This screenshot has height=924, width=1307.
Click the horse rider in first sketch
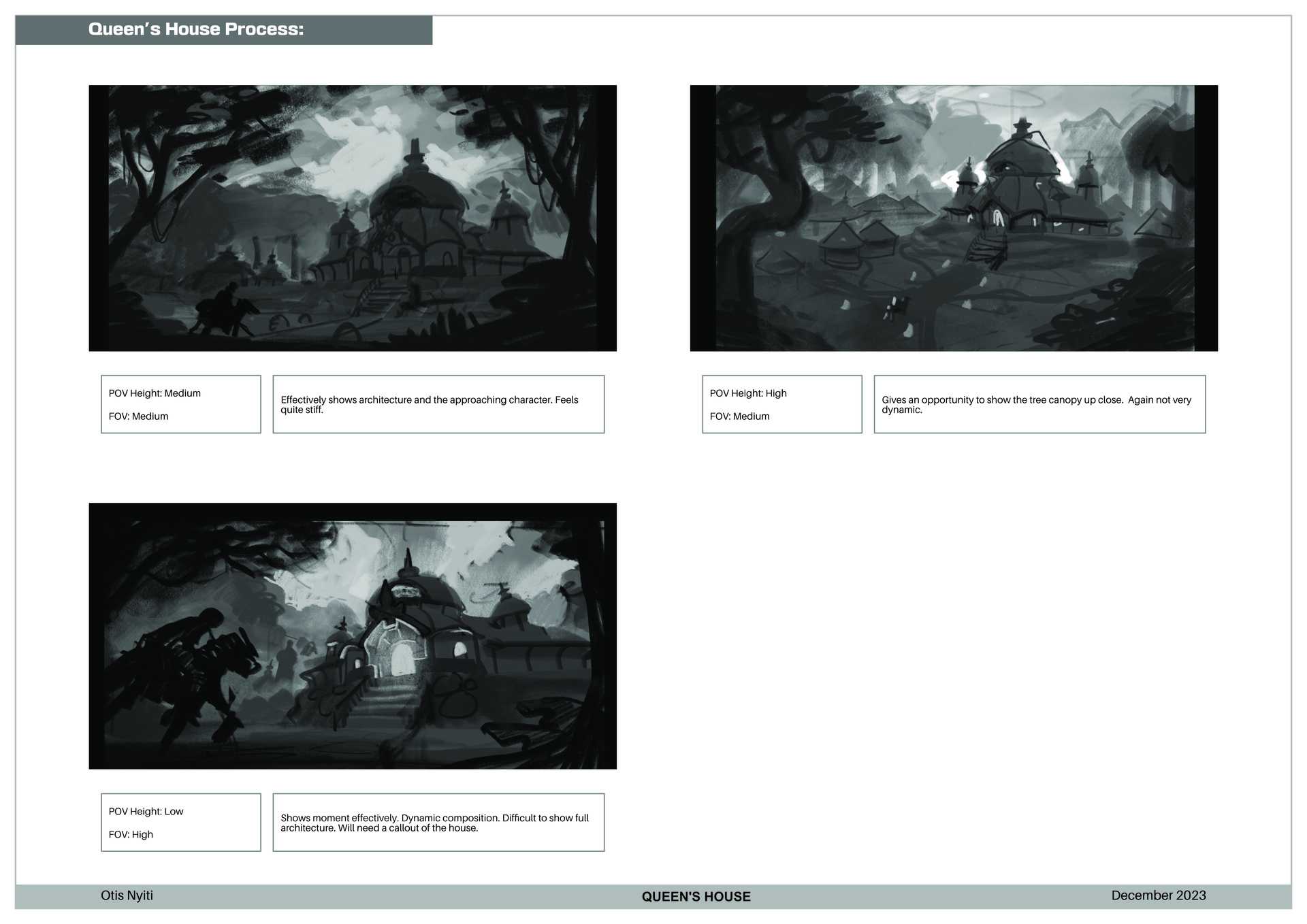(x=225, y=310)
